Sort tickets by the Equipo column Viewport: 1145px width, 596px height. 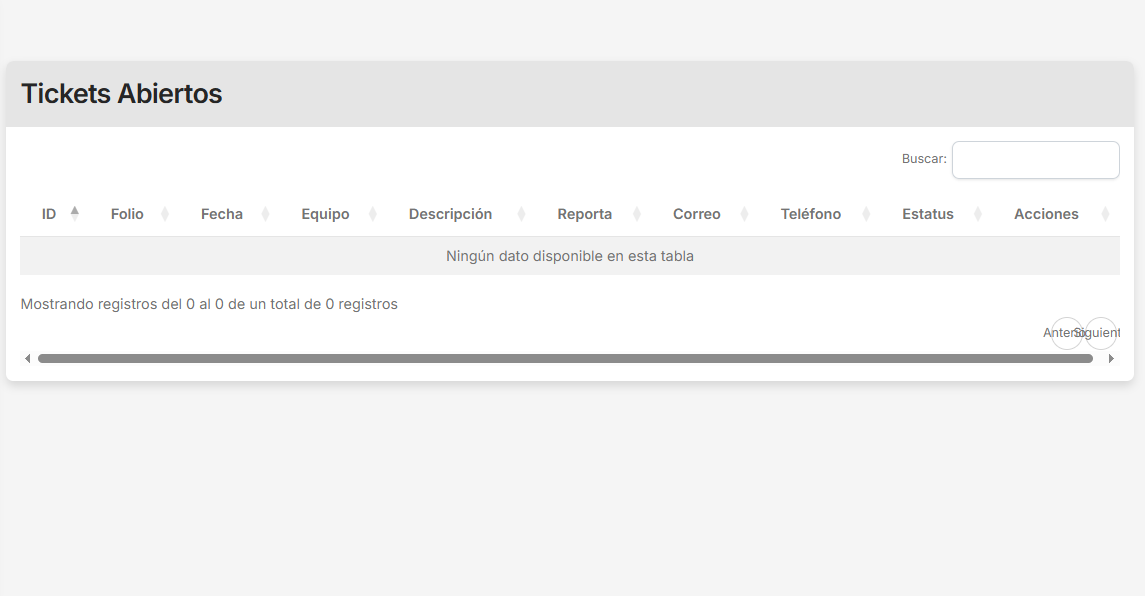(x=325, y=213)
